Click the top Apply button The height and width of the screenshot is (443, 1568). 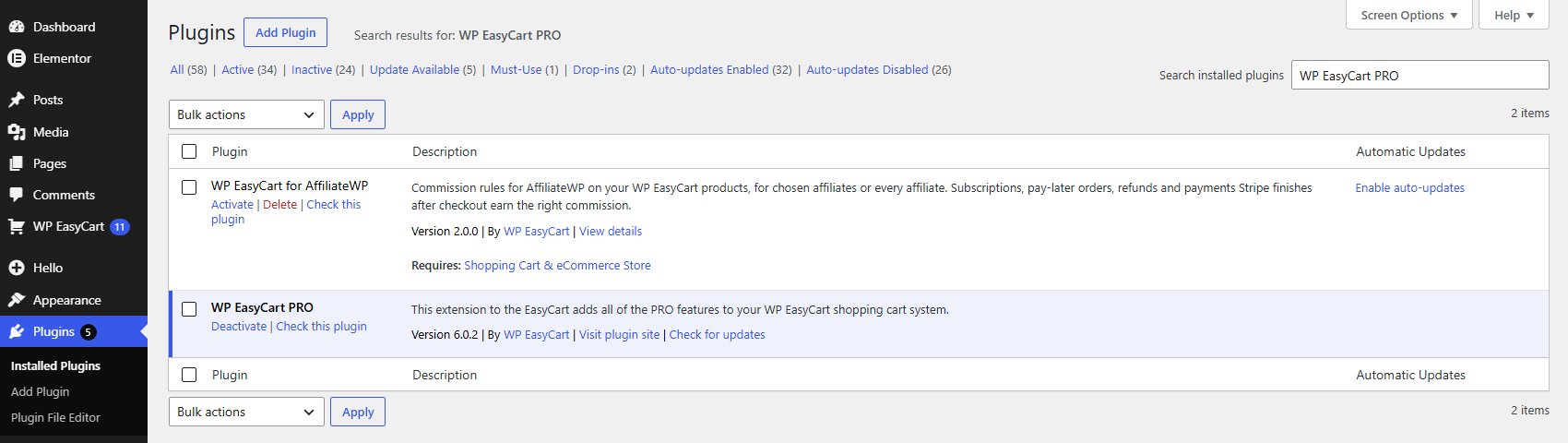pos(358,114)
